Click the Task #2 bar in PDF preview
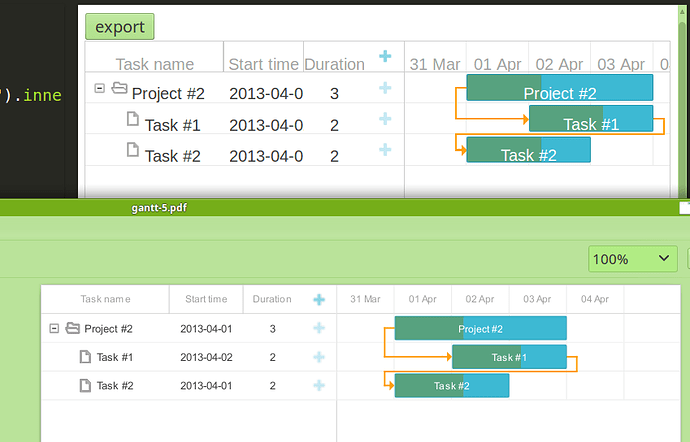The height and width of the screenshot is (442, 690). point(452,386)
